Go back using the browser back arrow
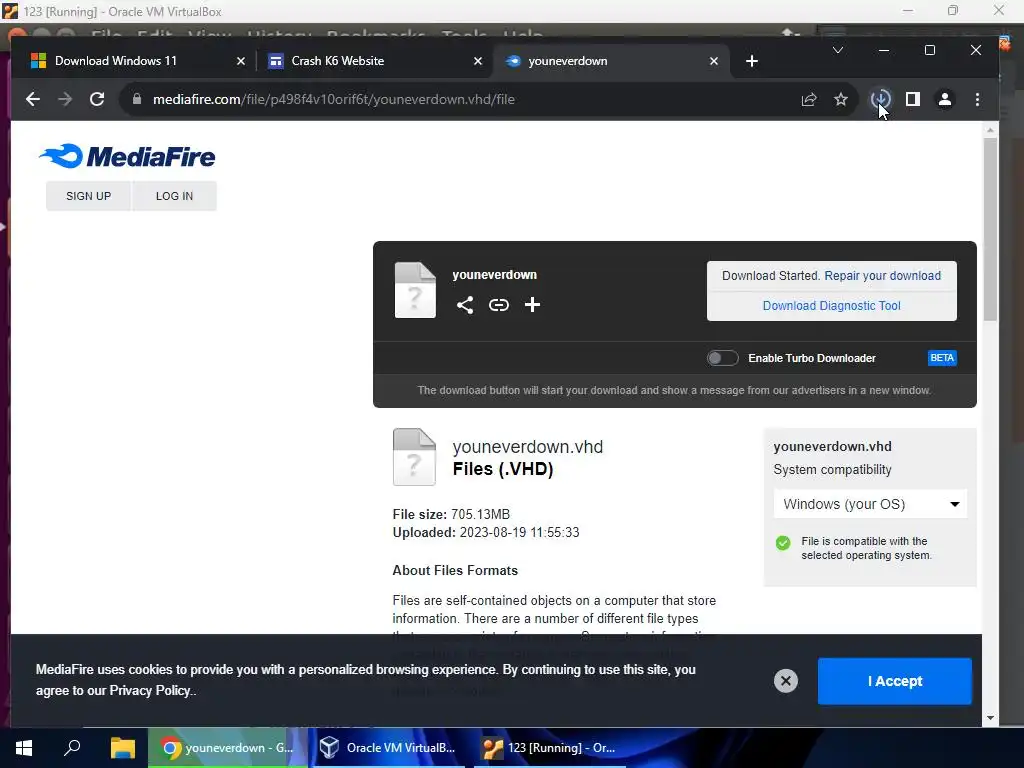Screen dimensions: 1024x768 click(33, 99)
